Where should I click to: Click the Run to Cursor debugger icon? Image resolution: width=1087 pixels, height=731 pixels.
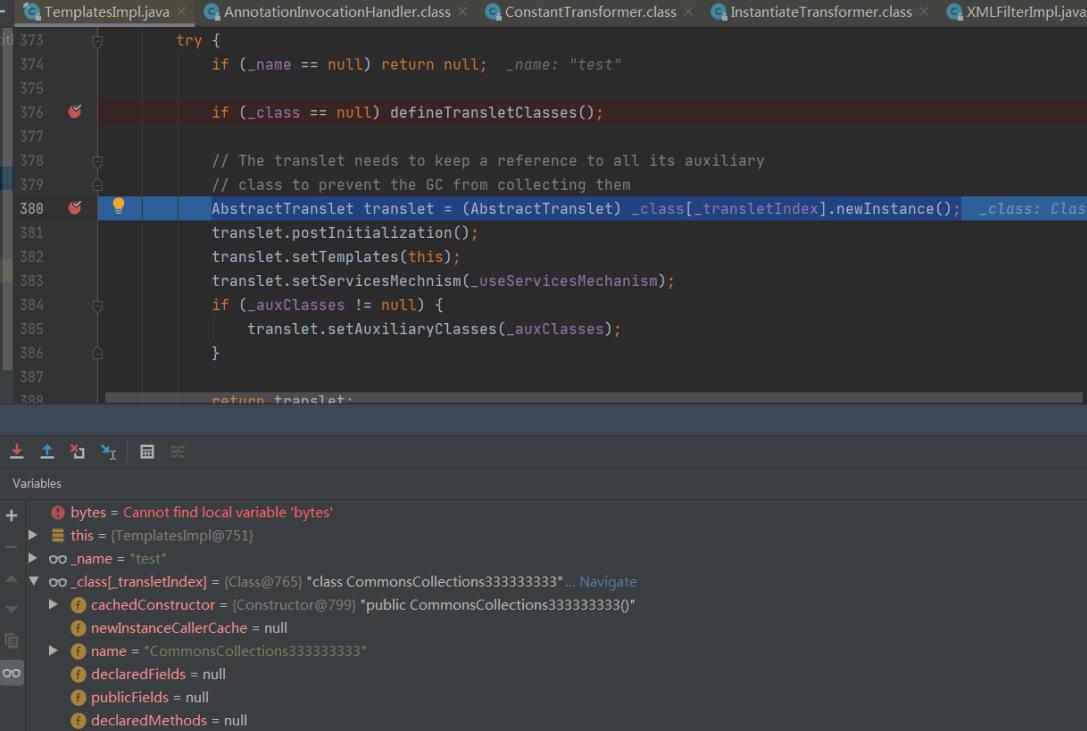(108, 452)
